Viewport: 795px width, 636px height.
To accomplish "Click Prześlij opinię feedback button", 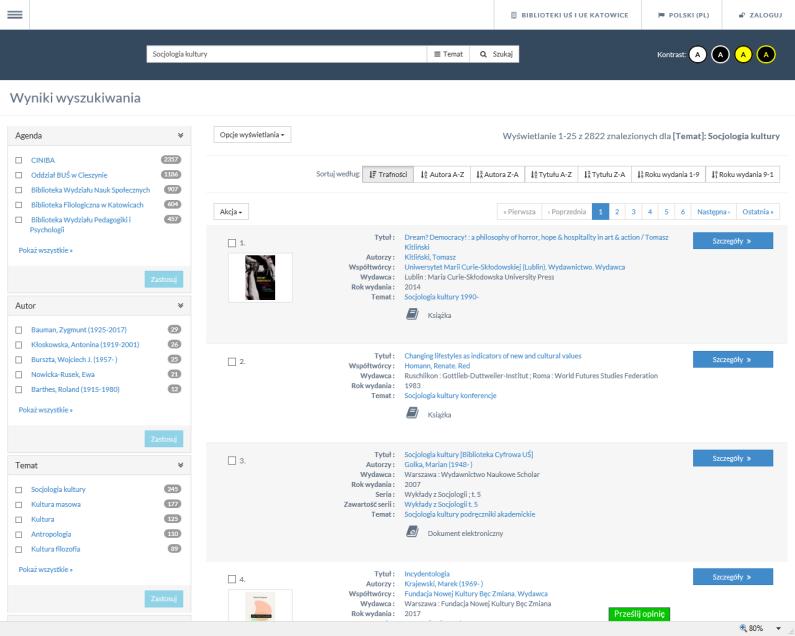I will (639, 614).
